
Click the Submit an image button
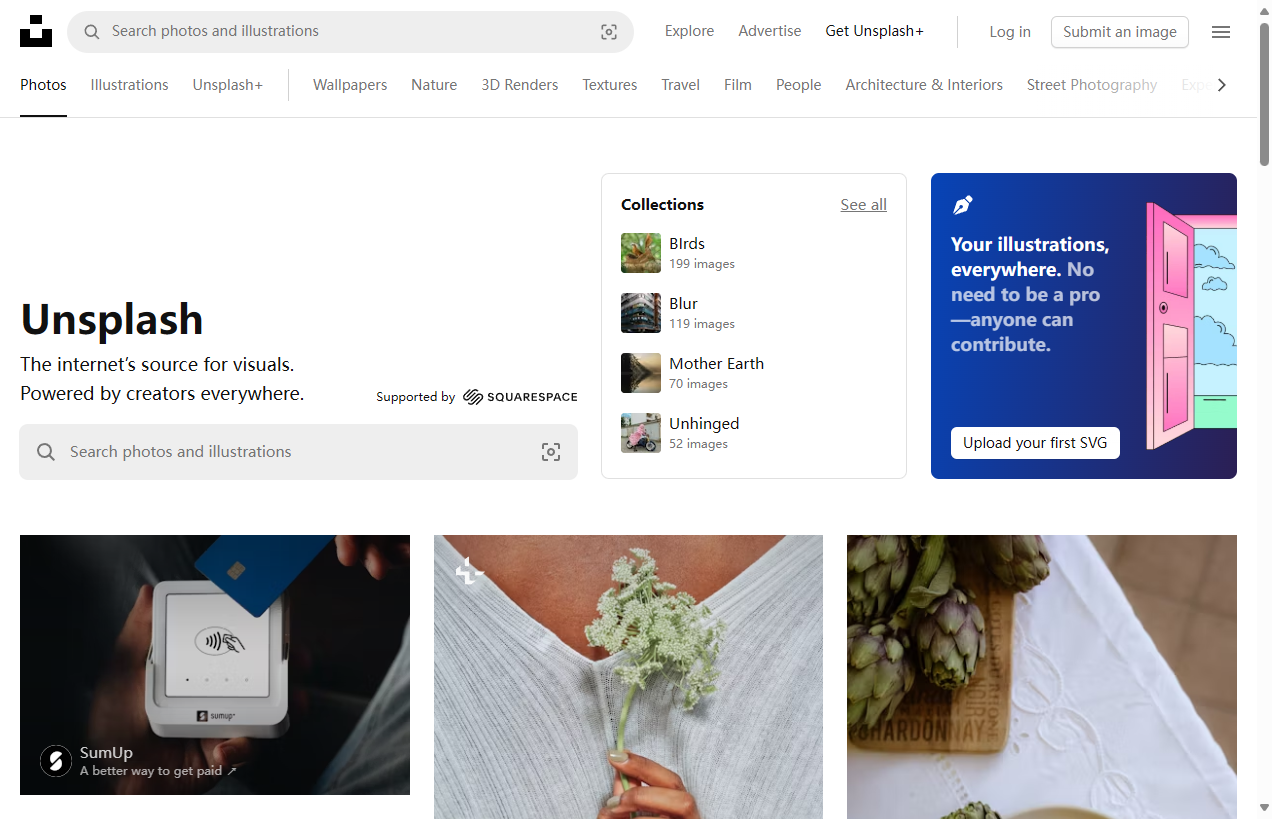tap(1119, 32)
